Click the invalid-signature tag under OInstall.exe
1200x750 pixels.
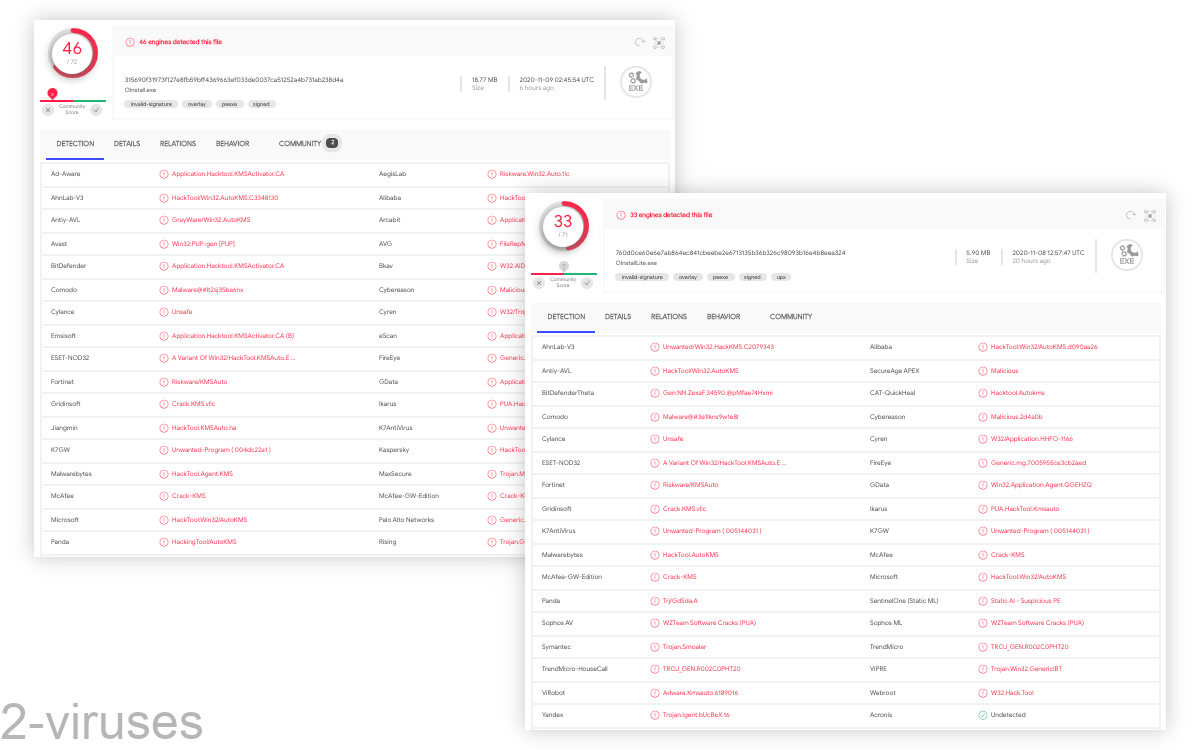(152, 104)
